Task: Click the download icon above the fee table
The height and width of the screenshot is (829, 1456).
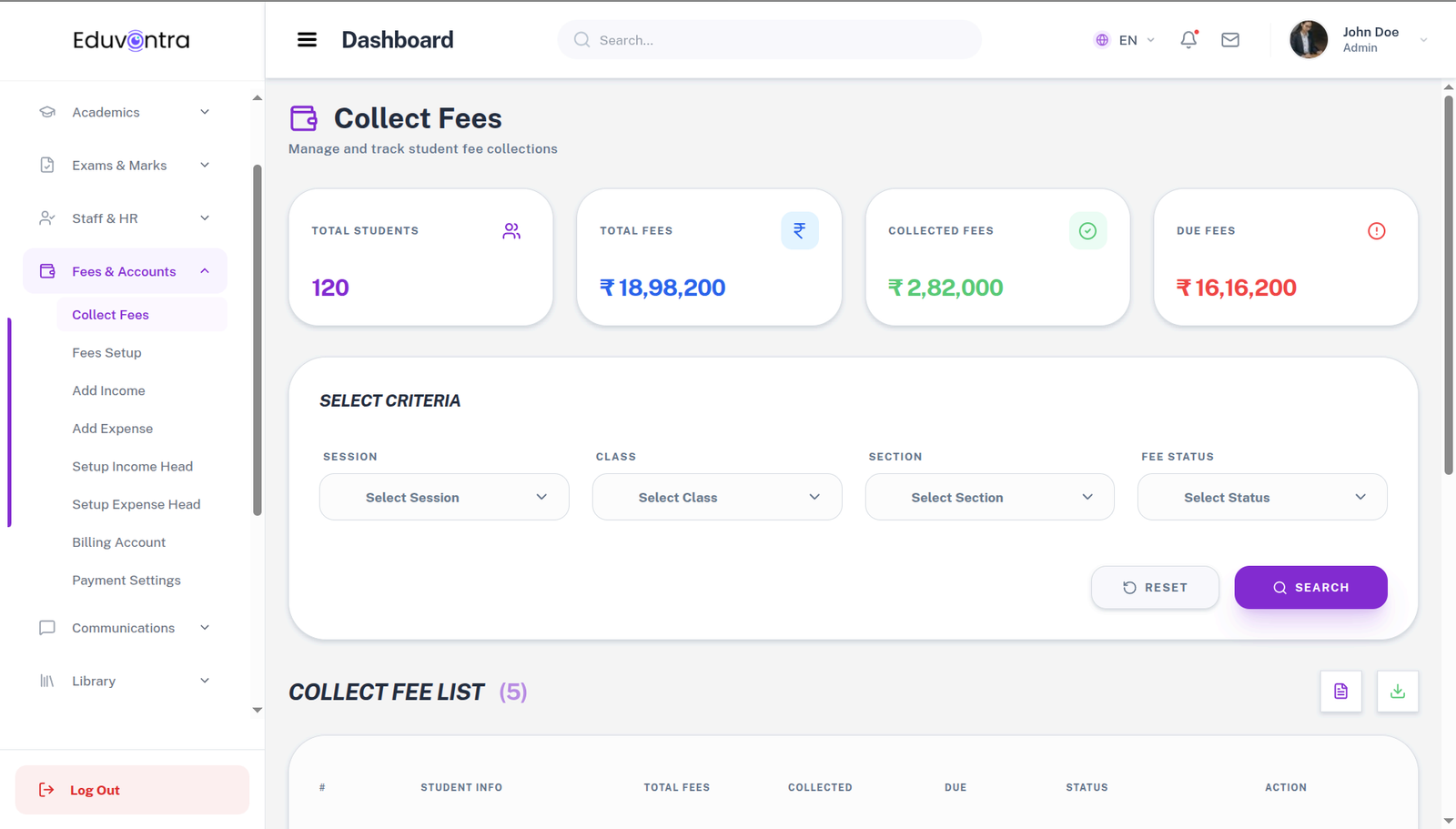Action: (1397, 692)
